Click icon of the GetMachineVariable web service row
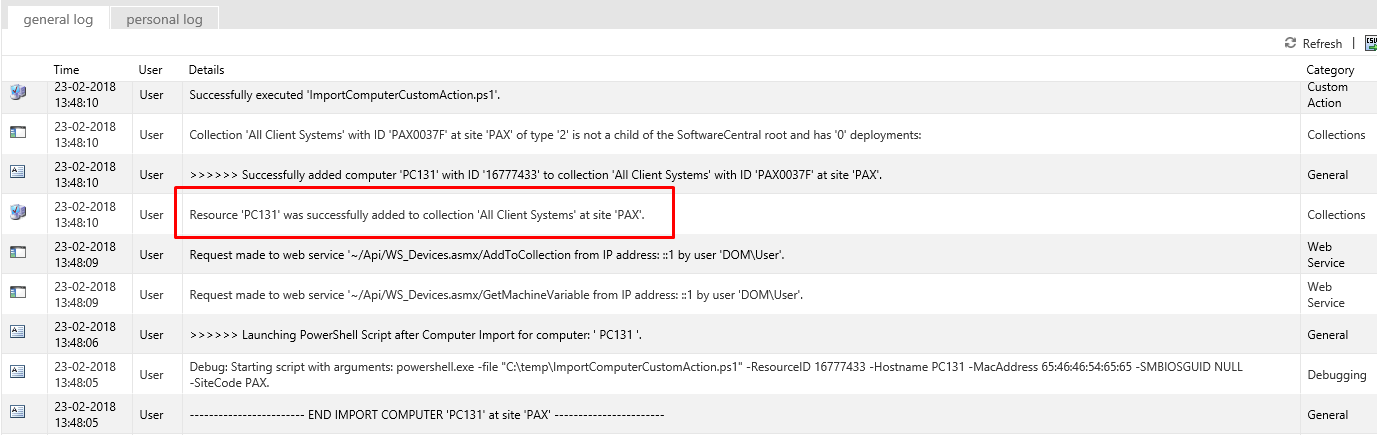This screenshot has width=1377, height=435. tap(17, 292)
